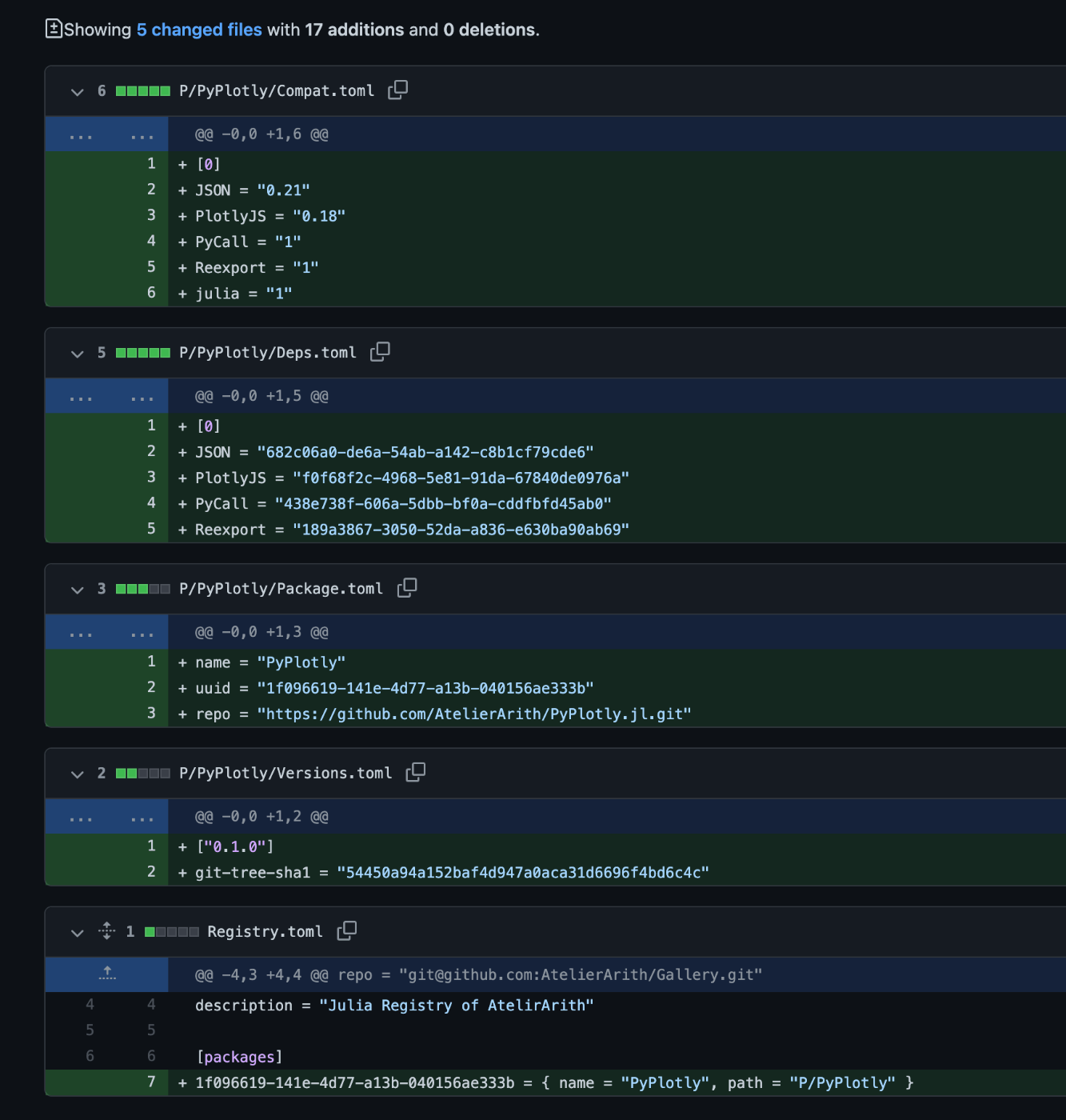The width and height of the screenshot is (1066, 1120).
Task: Open the P/PyPlotly/Versions.toml file link
Action: pos(285,774)
